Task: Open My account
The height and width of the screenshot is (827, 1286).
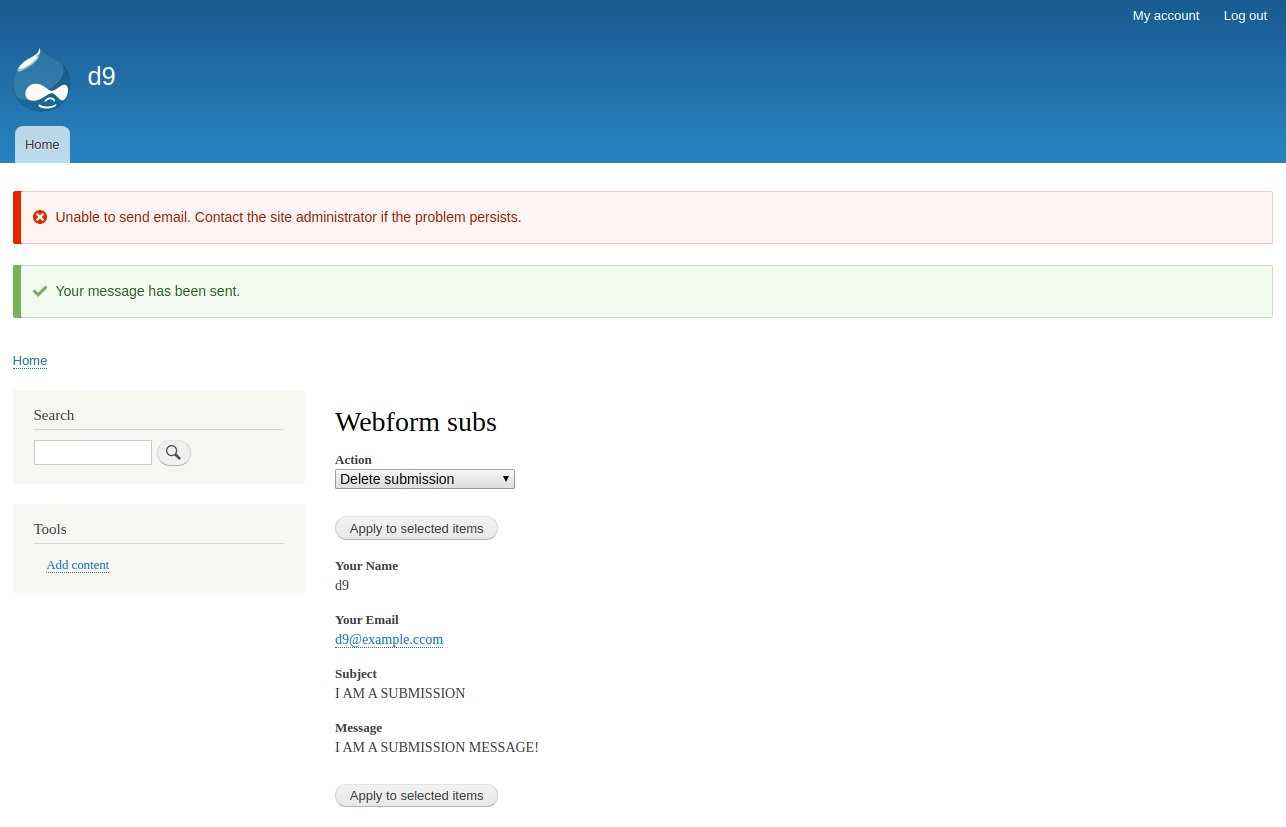Action: [1165, 15]
